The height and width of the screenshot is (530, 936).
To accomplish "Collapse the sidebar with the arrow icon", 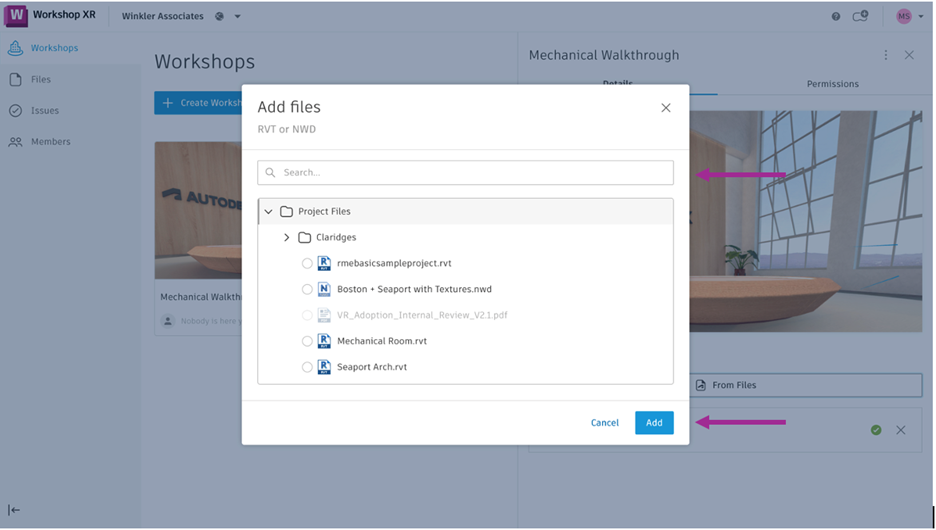I will pos(14,510).
